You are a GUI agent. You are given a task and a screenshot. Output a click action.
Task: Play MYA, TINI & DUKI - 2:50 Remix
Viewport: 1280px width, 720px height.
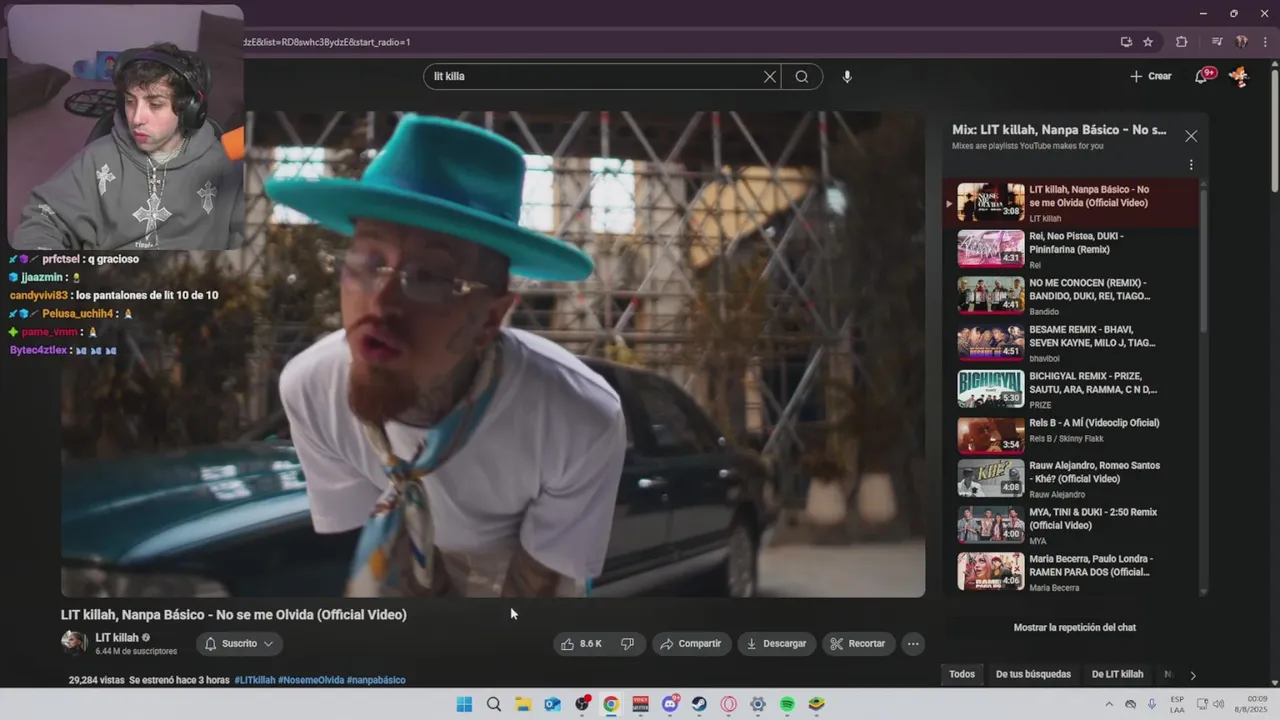[1070, 525]
